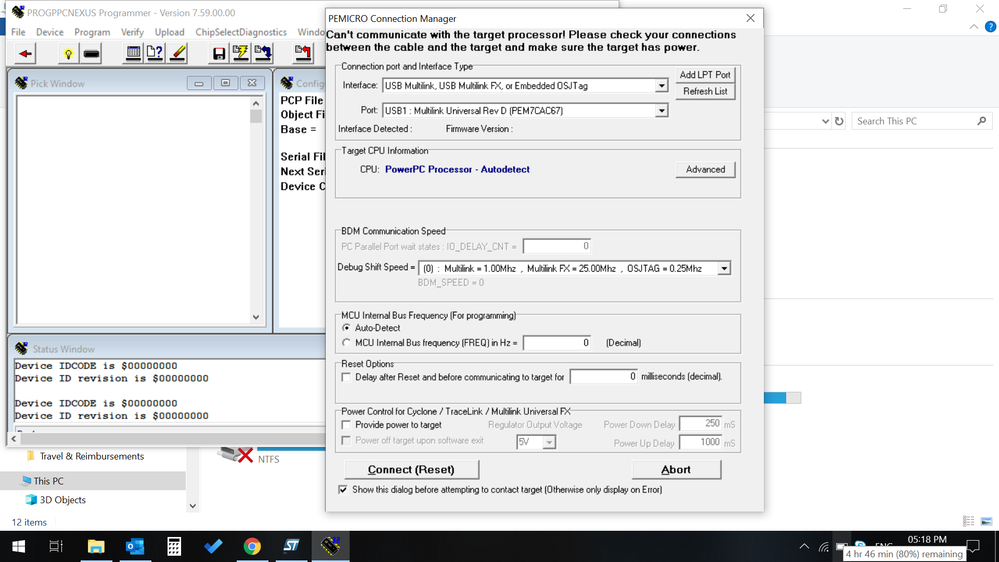Open the notification center icon
This screenshot has height=562, width=999.
coord(974,546)
